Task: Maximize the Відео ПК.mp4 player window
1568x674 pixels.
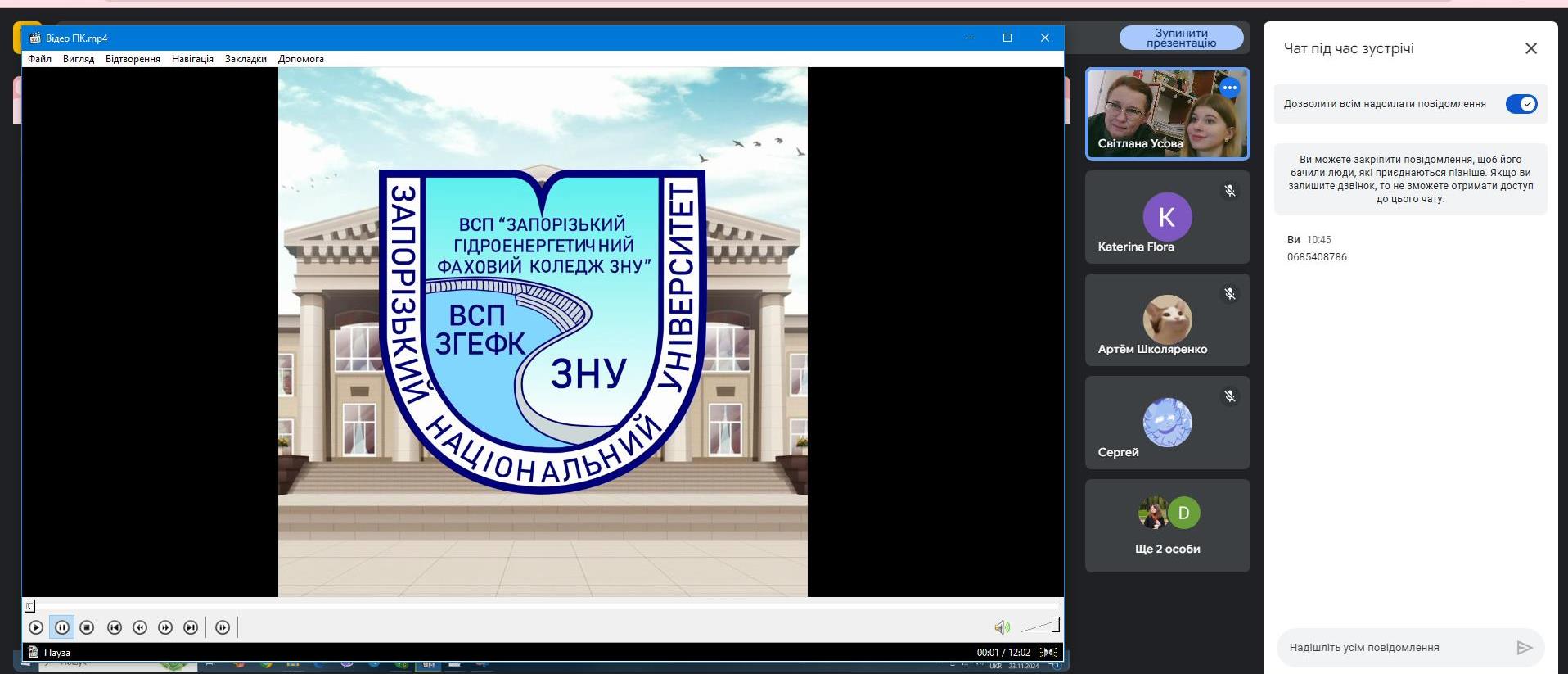Action: click(x=1007, y=38)
